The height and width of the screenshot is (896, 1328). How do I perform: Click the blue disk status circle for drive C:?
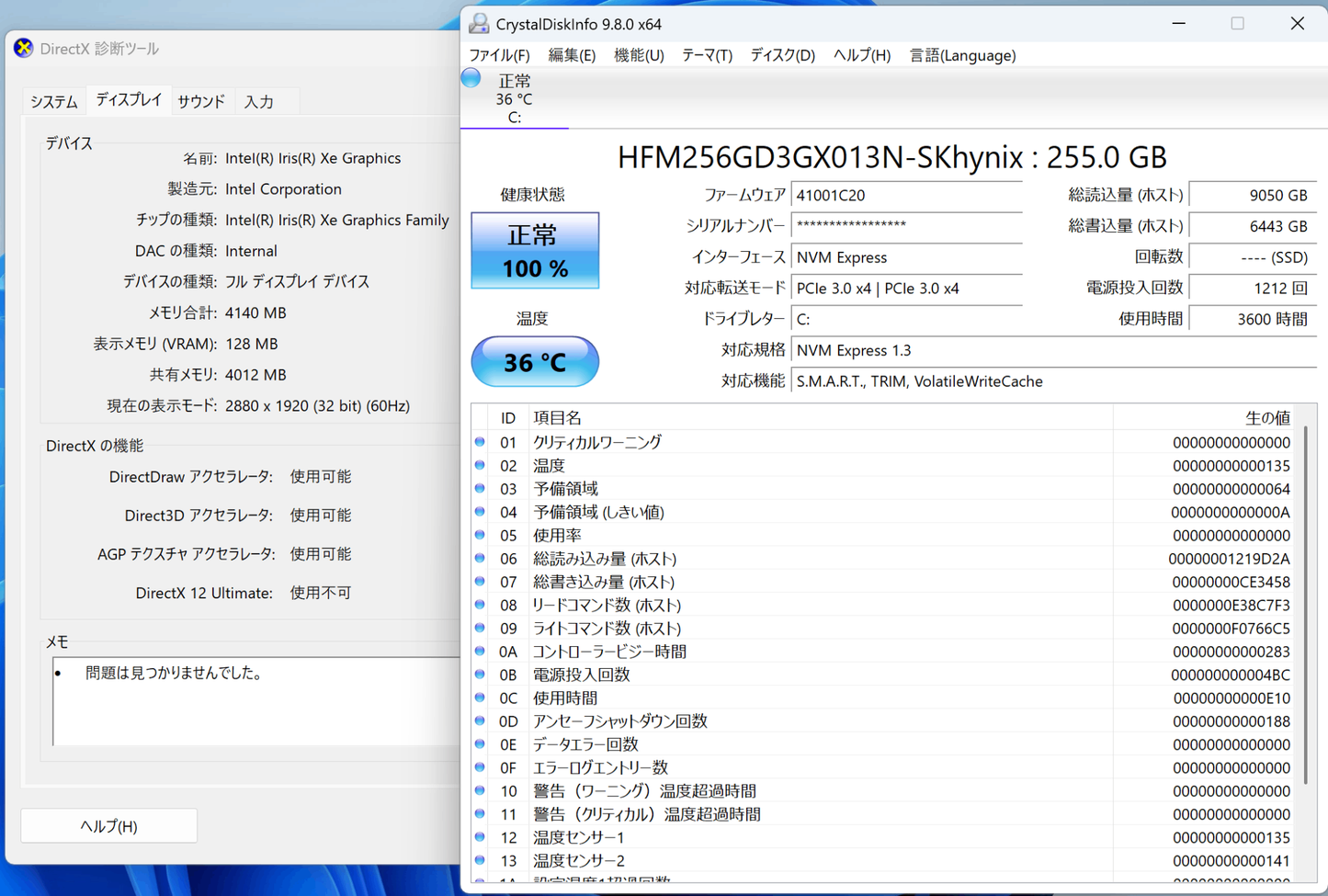tap(471, 78)
